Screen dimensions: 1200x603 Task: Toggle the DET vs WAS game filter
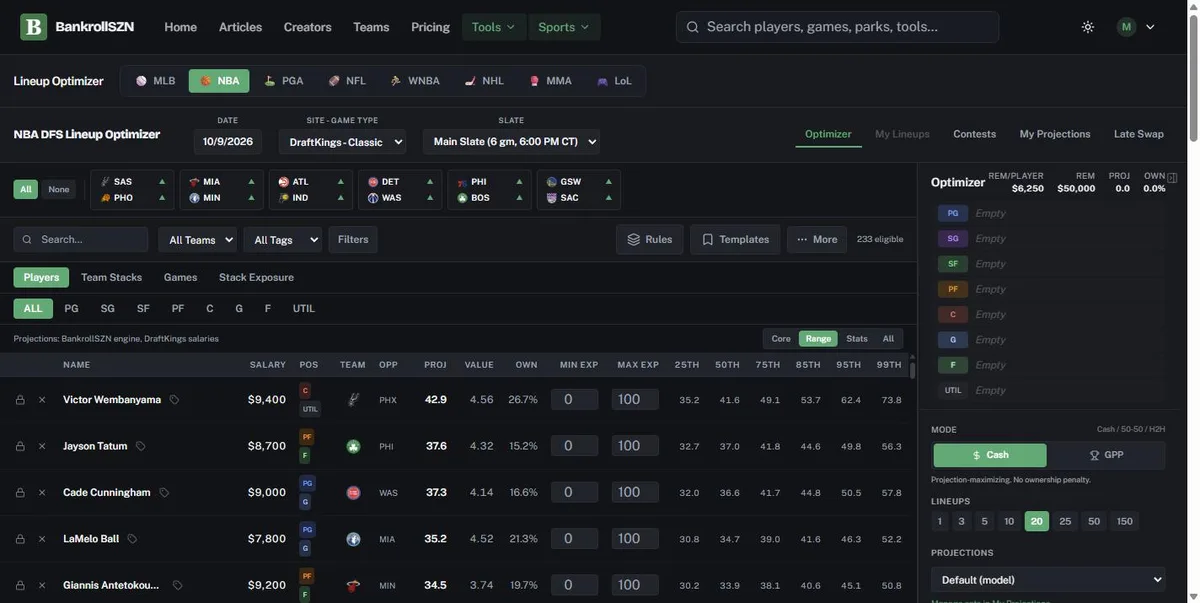pyautogui.click(x=400, y=190)
